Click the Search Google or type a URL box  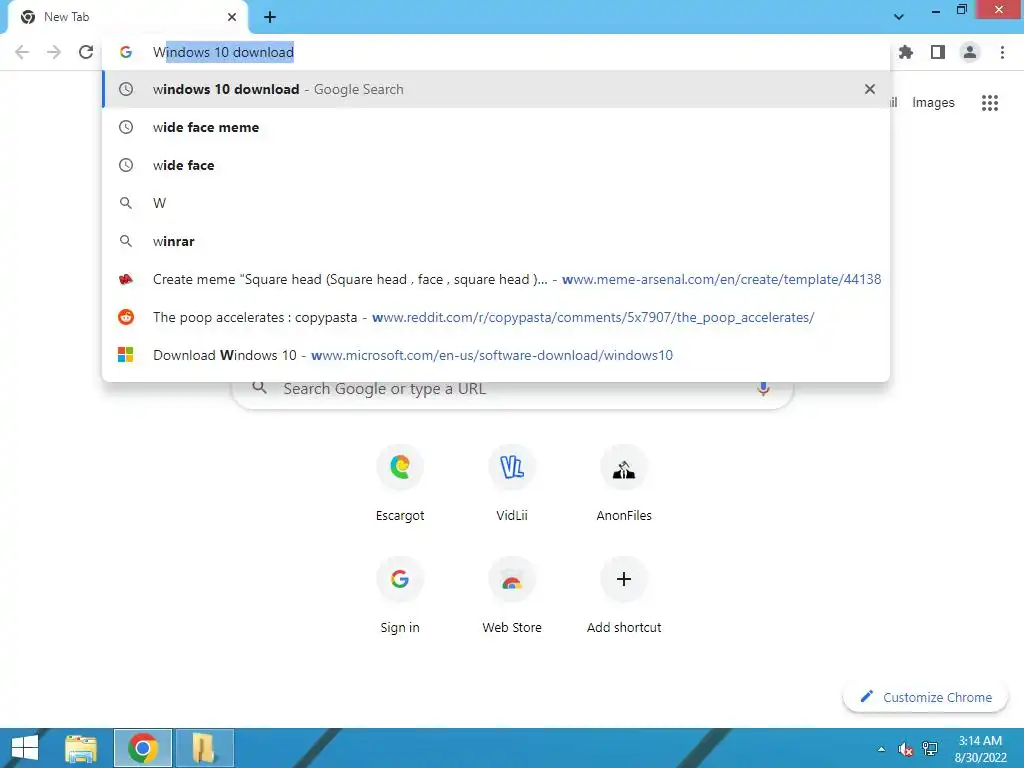pyautogui.click(x=513, y=389)
